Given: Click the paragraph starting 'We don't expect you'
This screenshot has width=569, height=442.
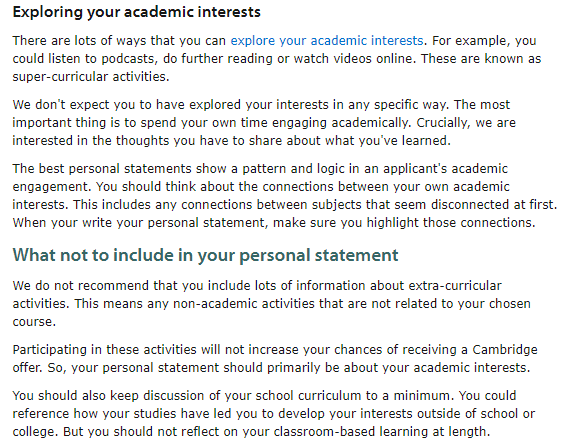Looking at the screenshot, I should pyautogui.click(x=264, y=123).
